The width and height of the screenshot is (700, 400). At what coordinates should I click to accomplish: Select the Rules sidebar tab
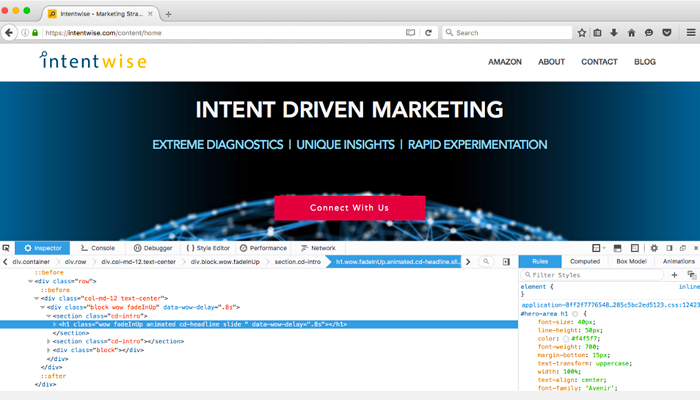point(540,261)
